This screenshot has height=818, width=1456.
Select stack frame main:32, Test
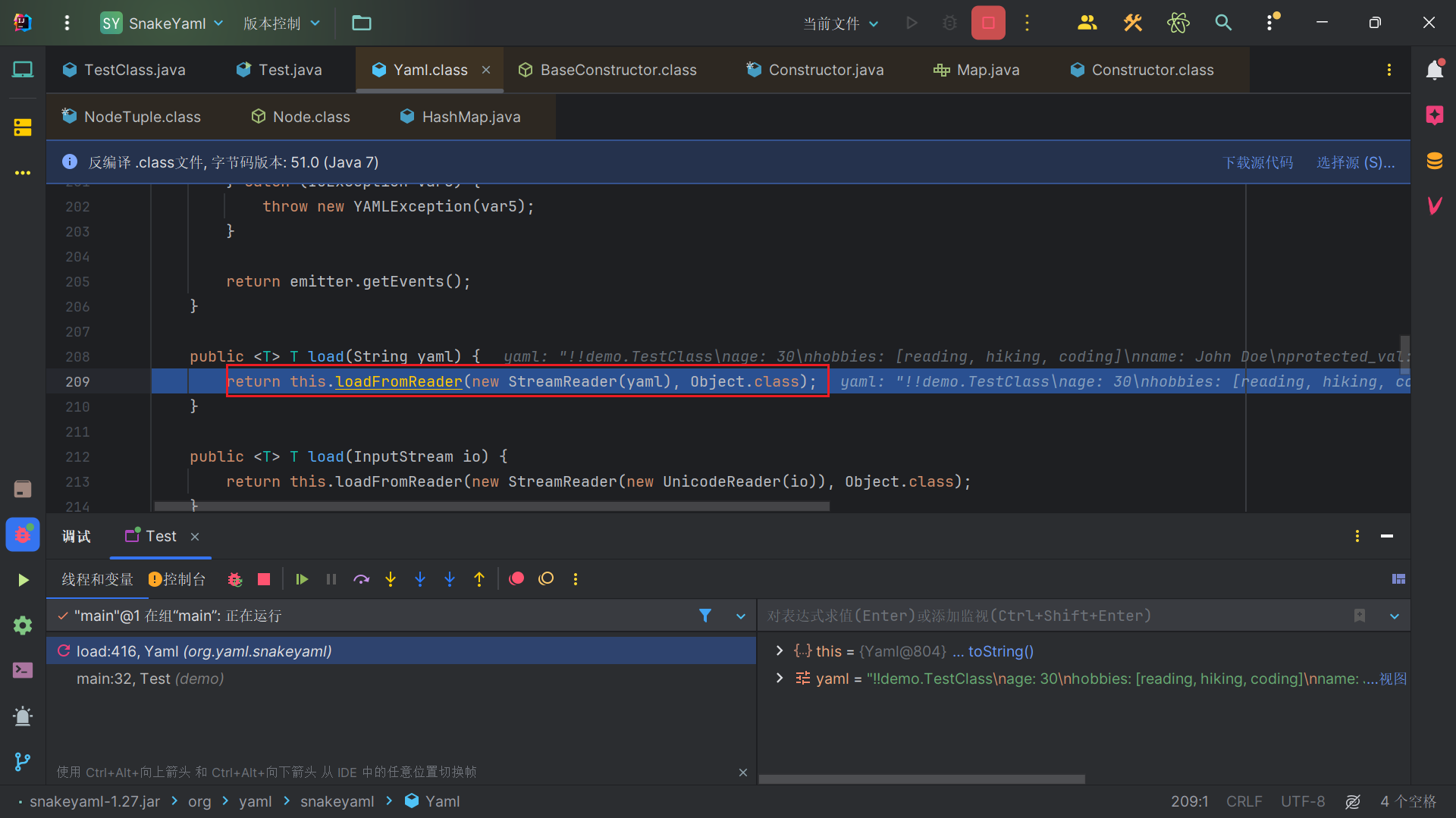[x=402, y=679]
